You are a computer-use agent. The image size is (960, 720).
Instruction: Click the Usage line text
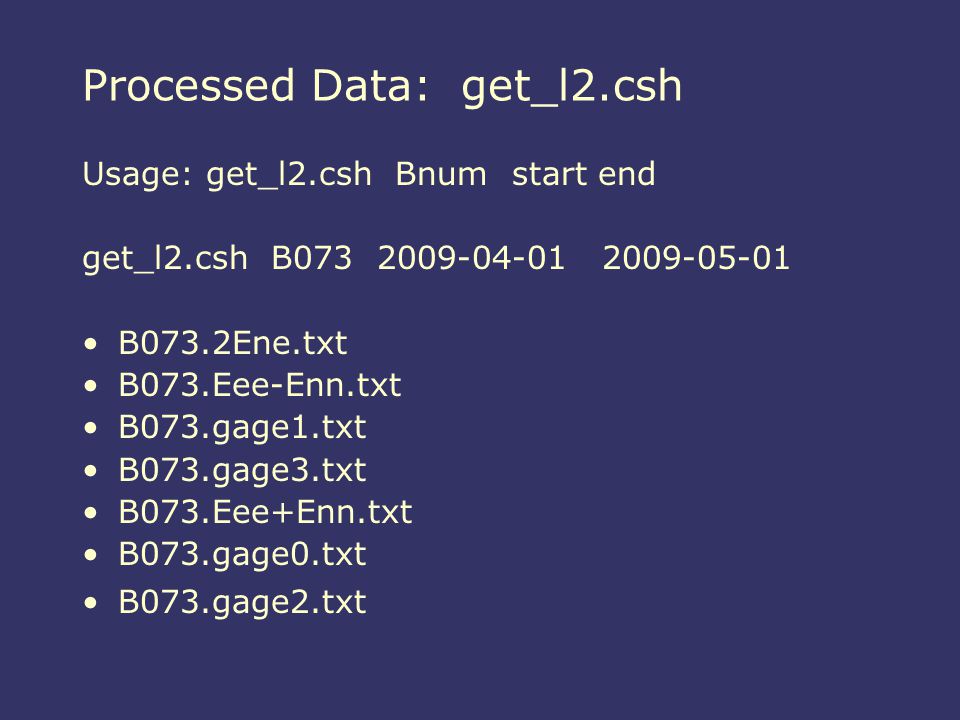(369, 175)
